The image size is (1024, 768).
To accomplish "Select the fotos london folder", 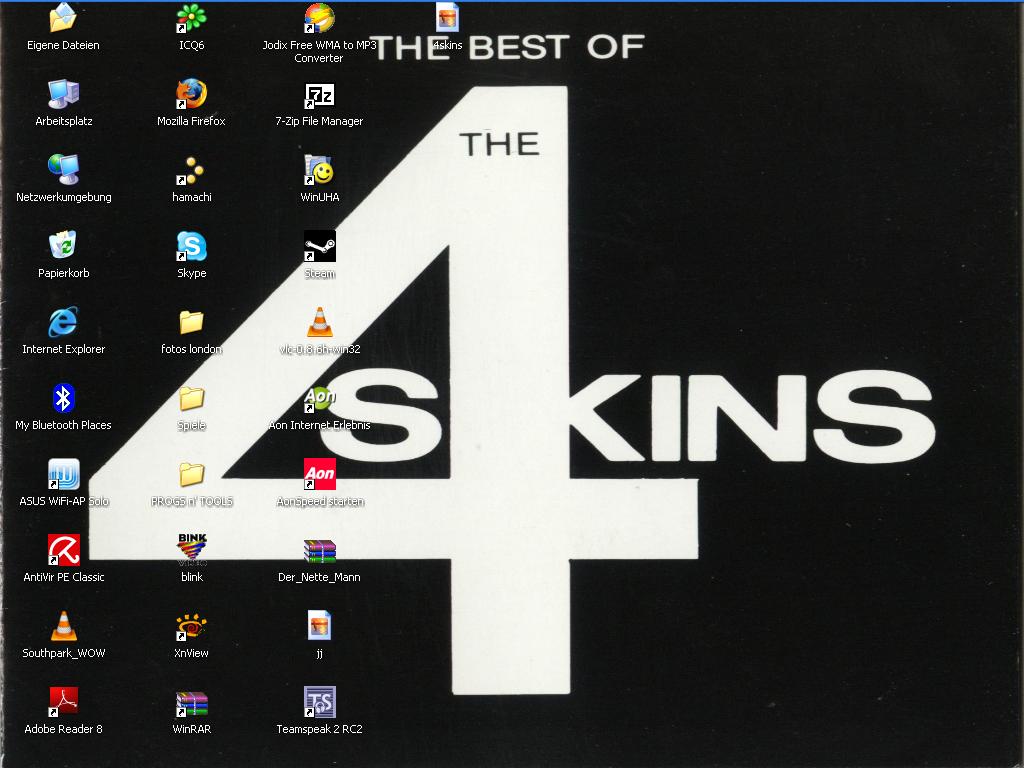I will (191, 323).
